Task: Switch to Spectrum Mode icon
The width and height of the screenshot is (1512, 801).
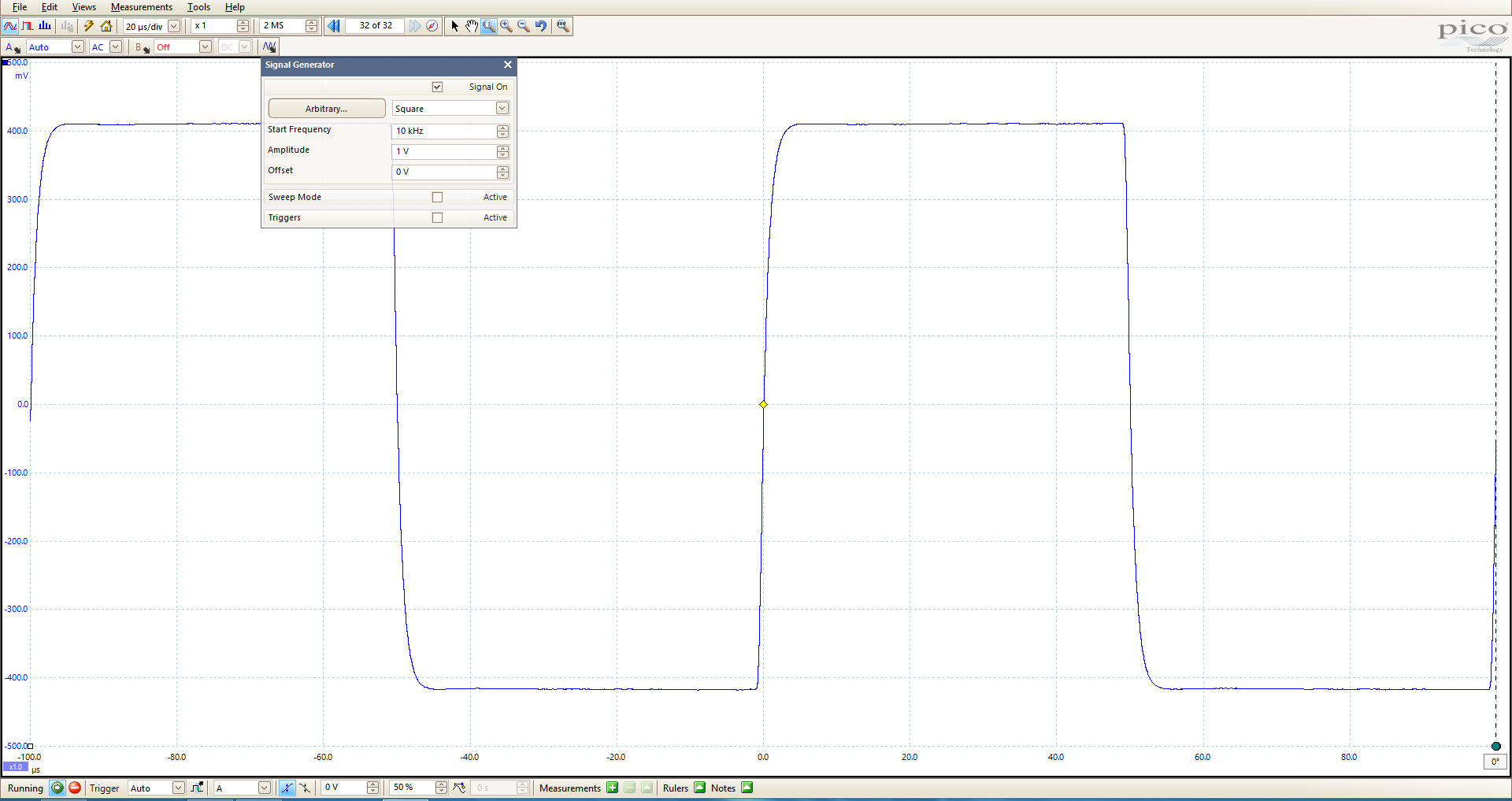Action: [x=45, y=26]
